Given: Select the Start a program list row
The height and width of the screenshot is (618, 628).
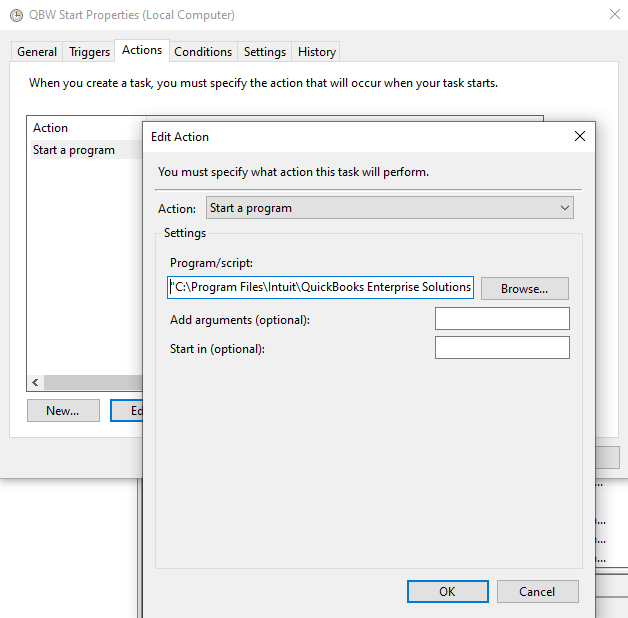Looking at the screenshot, I should click(x=74, y=150).
